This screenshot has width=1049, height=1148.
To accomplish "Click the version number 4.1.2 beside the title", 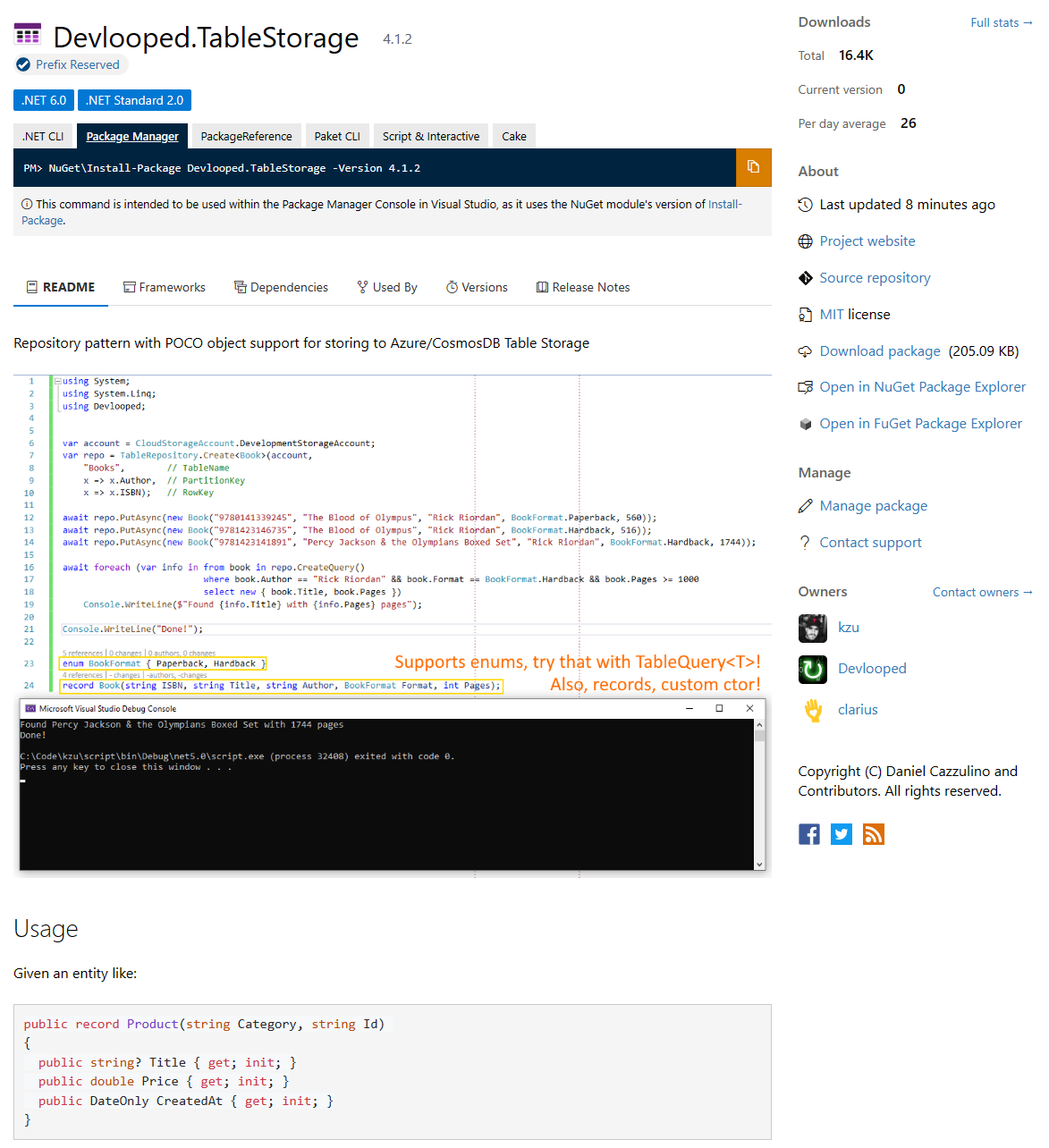I will pos(397,38).
